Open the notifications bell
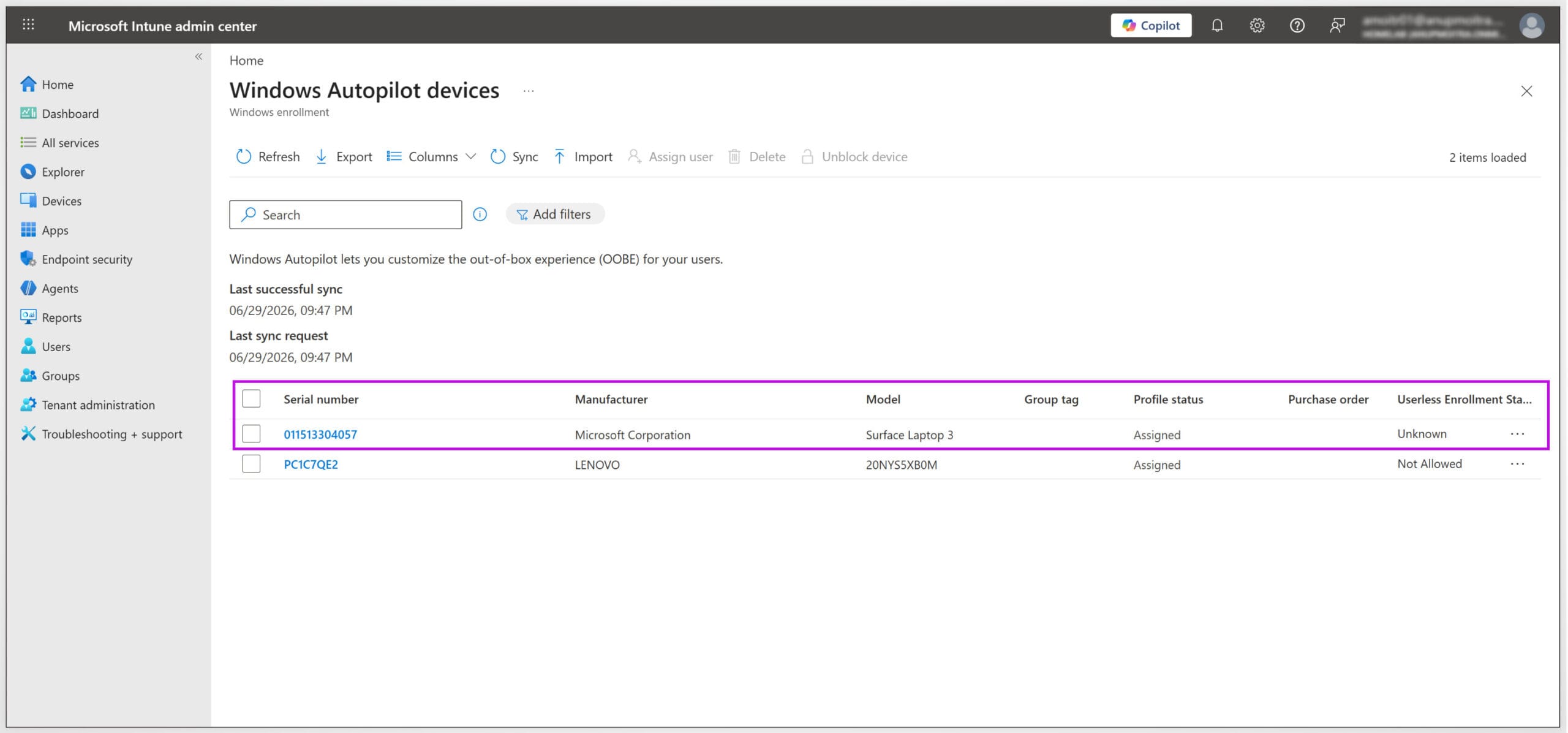 point(1217,25)
